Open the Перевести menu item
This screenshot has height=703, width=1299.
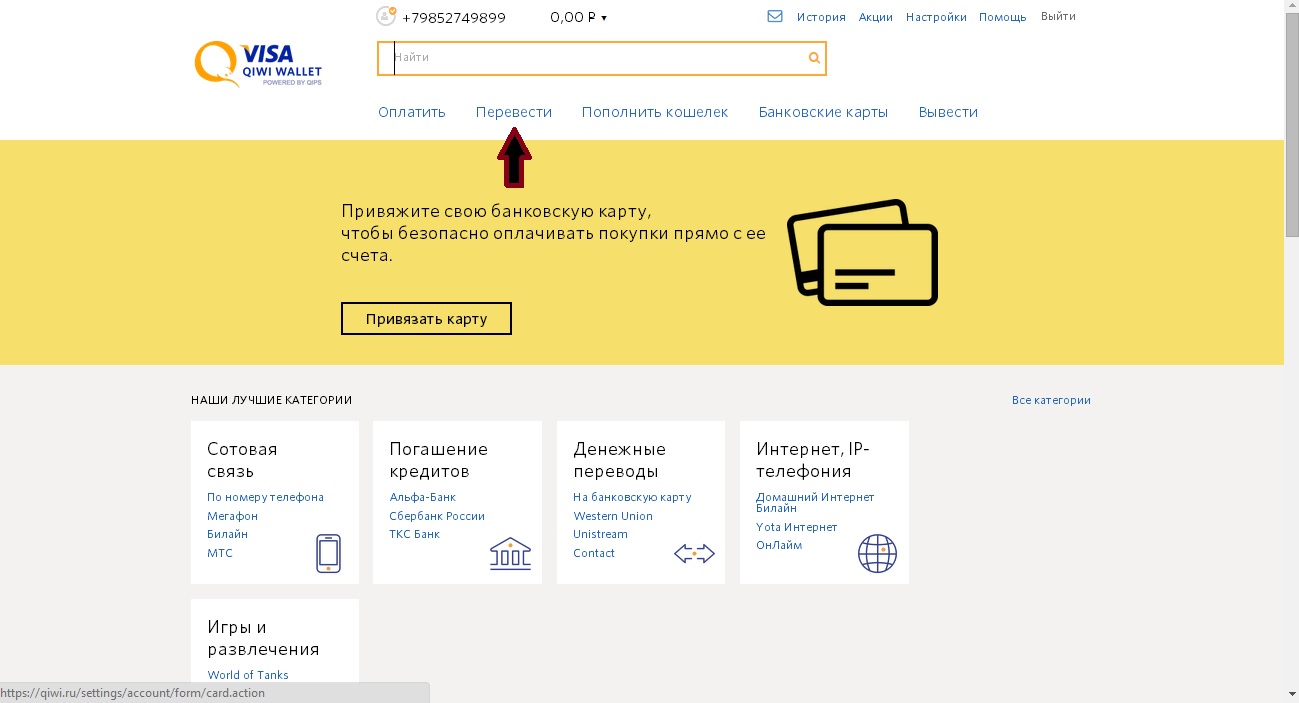pos(514,112)
